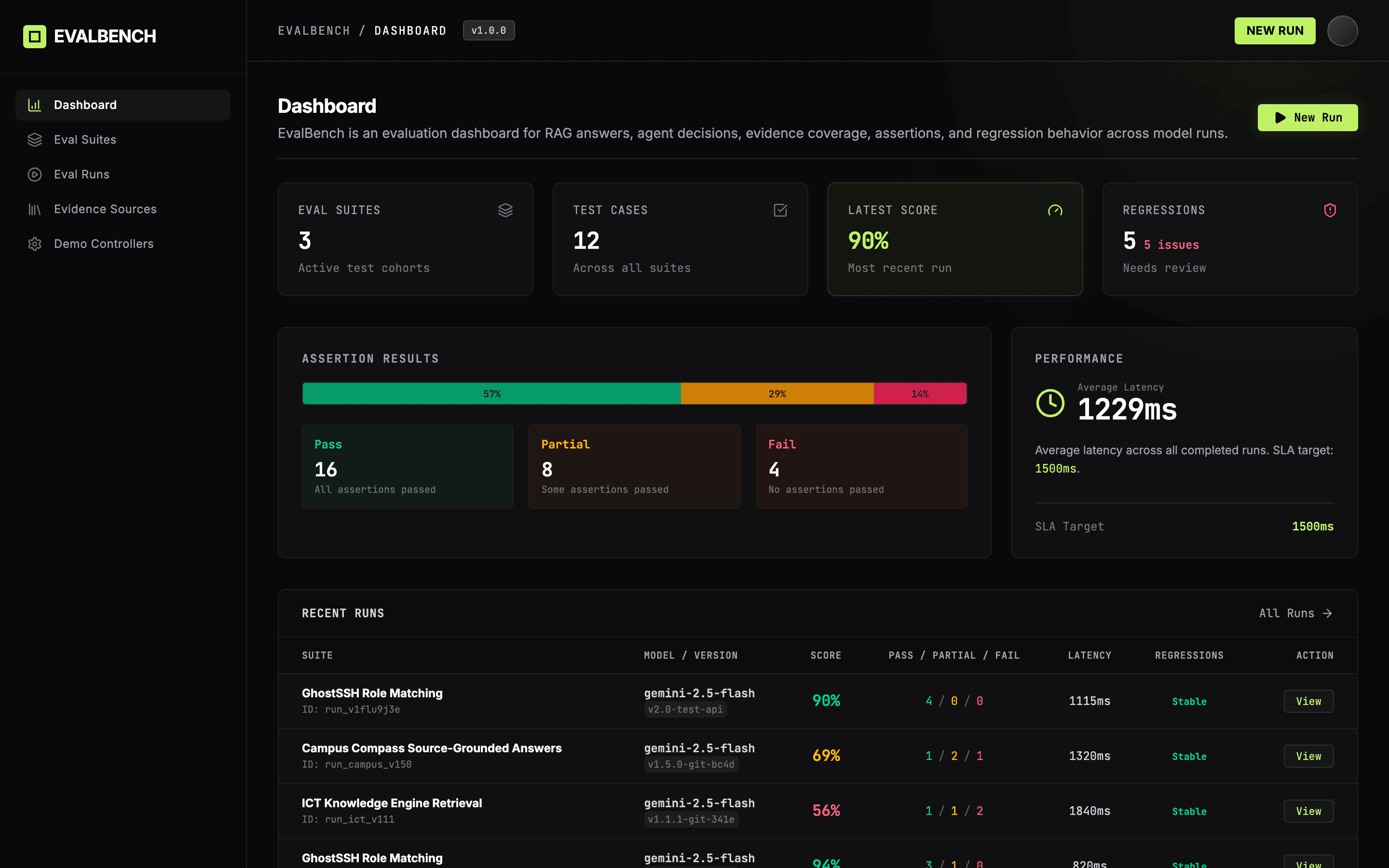The height and width of the screenshot is (868, 1389).
Task: Navigate to Eval Runs
Action: pos(123,175)
